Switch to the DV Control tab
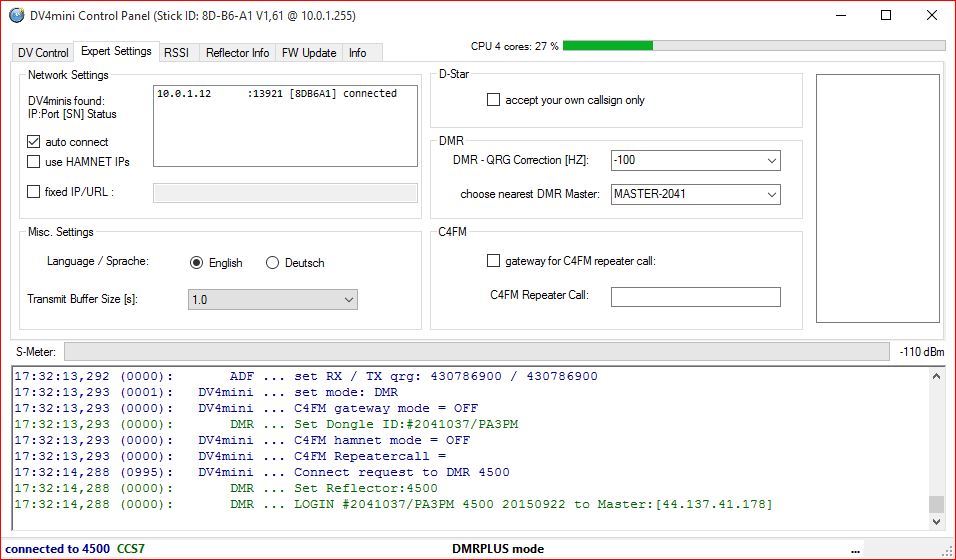Viewport: 956px width, 560px height. (x=43, y=52)
